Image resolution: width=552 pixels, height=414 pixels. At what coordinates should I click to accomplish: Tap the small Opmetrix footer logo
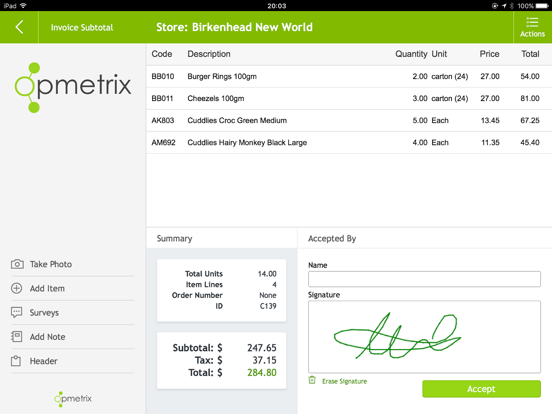[73, 399]
